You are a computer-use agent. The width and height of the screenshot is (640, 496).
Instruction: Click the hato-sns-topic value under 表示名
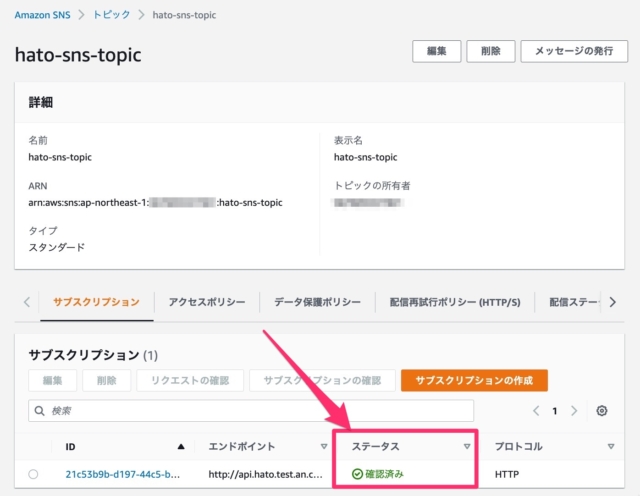366,157
